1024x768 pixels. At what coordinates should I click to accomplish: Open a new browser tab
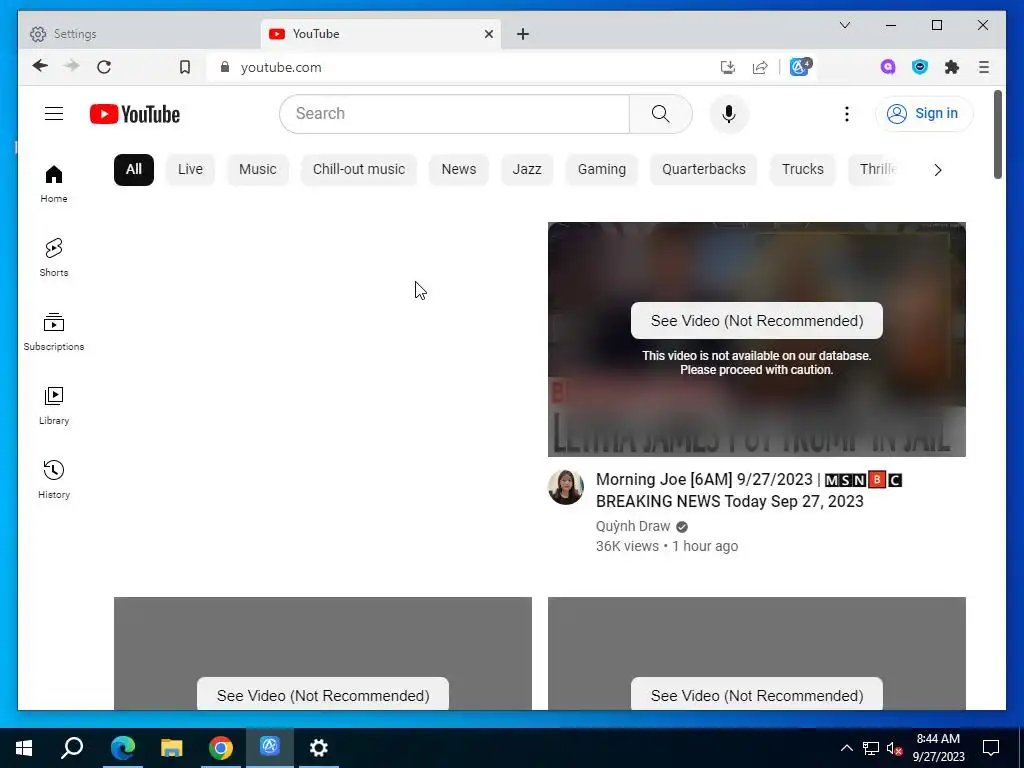522,34
